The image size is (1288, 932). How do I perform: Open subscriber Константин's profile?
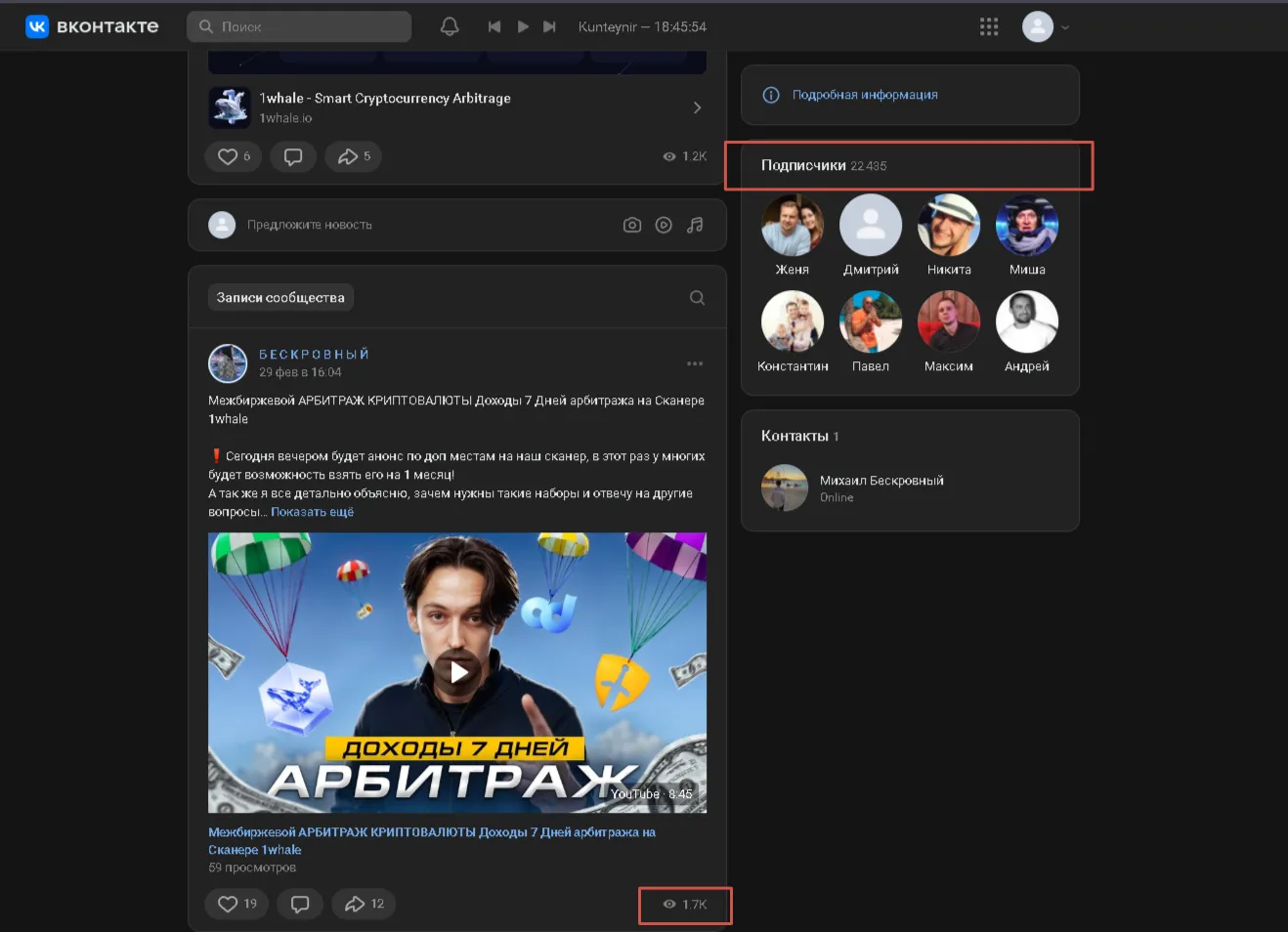coord(793,332)
